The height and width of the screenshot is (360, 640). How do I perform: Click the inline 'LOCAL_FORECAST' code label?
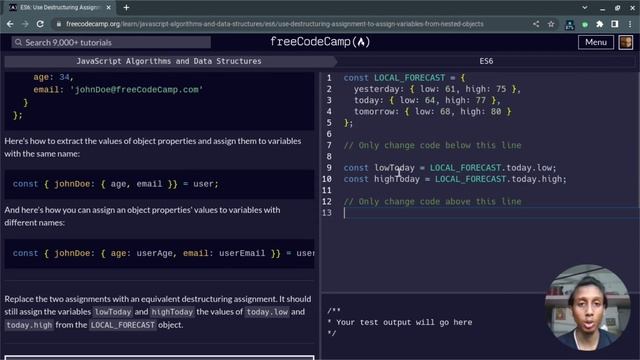coord(122,325)
